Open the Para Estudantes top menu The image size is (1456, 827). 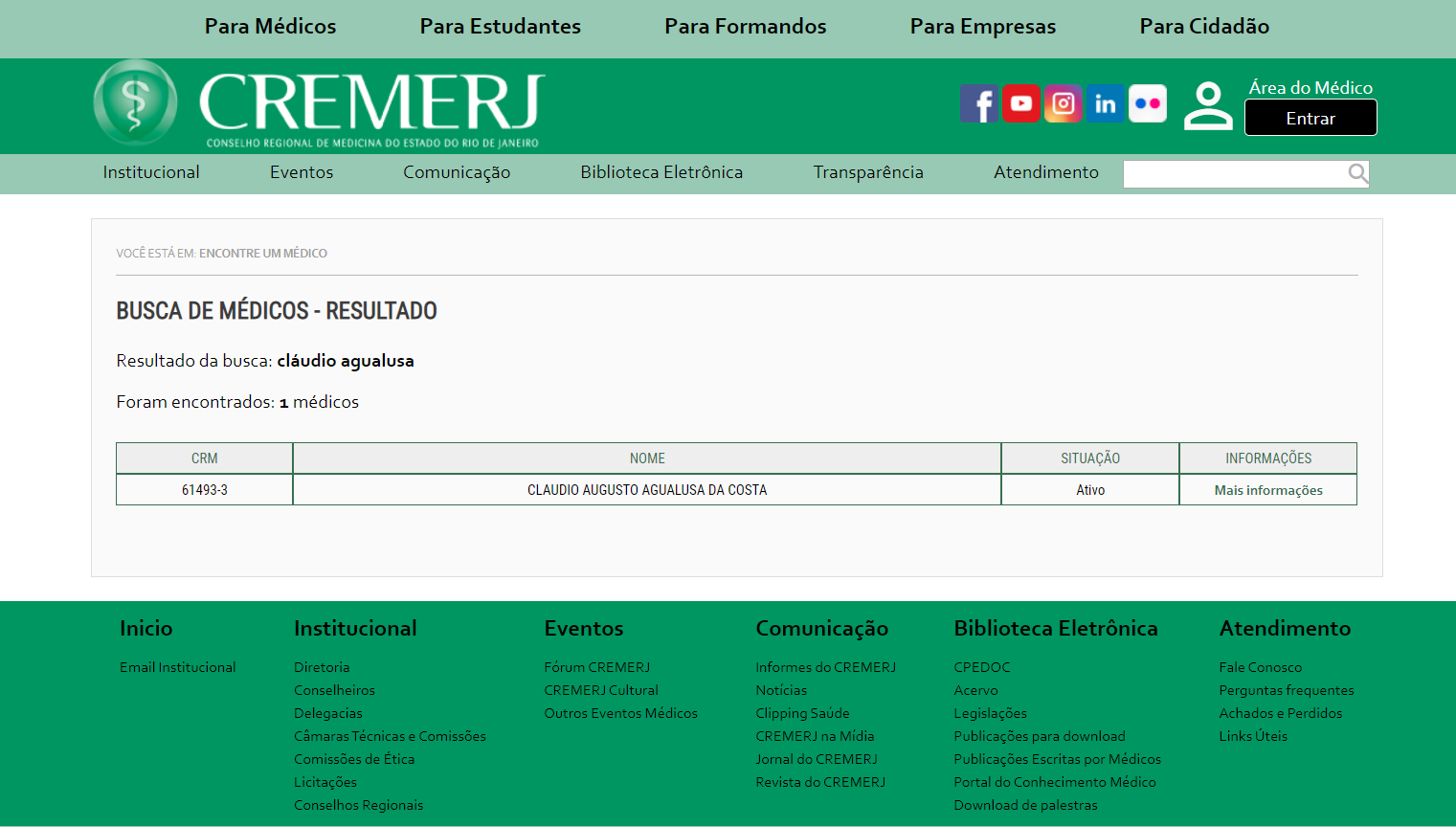[x=500, y=27]
